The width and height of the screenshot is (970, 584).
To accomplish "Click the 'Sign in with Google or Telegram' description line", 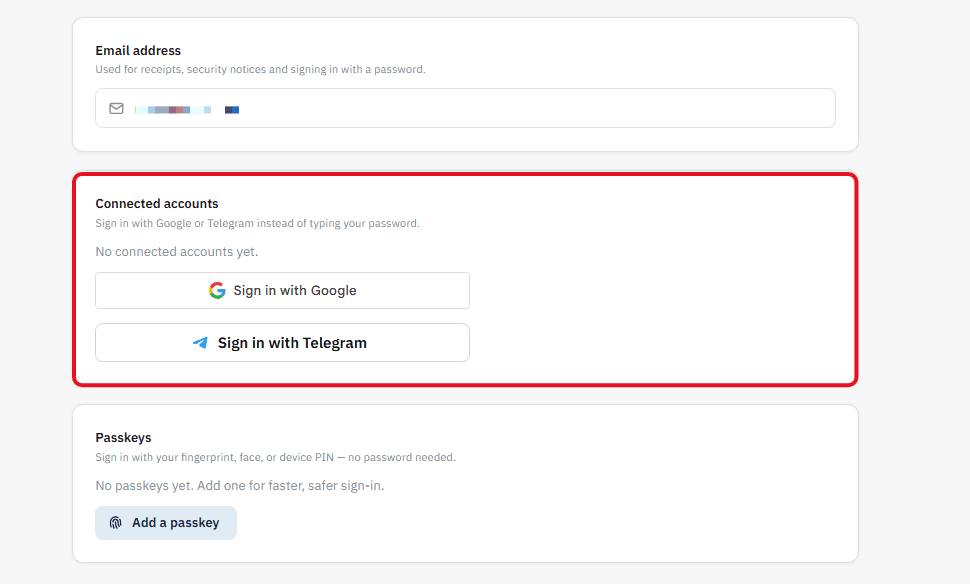I will (x=257, y=223).
